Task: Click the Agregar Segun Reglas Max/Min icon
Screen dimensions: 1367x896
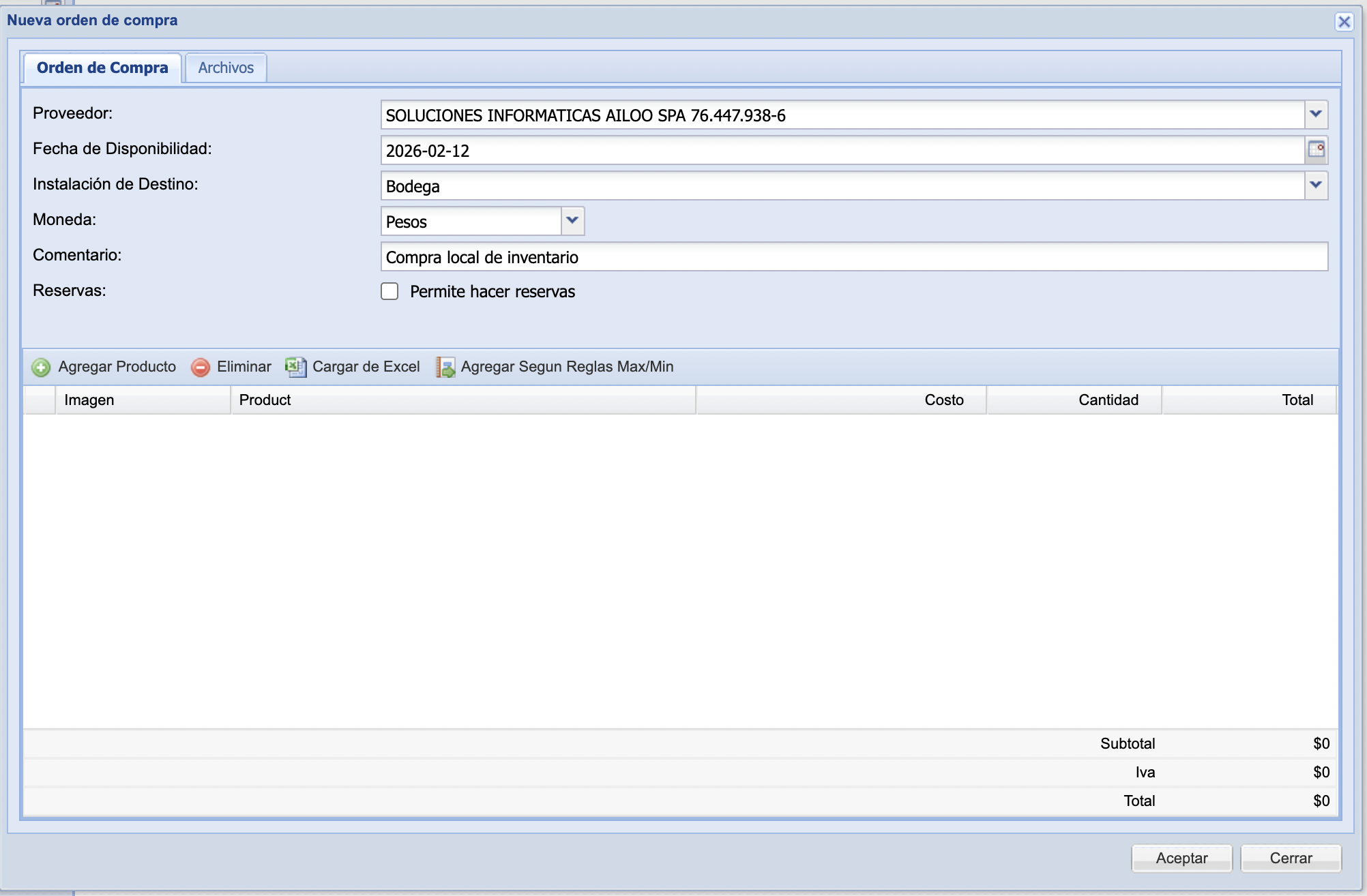Action: (445, 367)
